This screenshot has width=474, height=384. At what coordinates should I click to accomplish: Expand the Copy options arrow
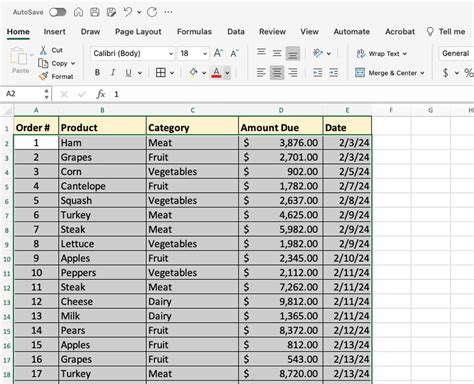(x=73, y=63)
